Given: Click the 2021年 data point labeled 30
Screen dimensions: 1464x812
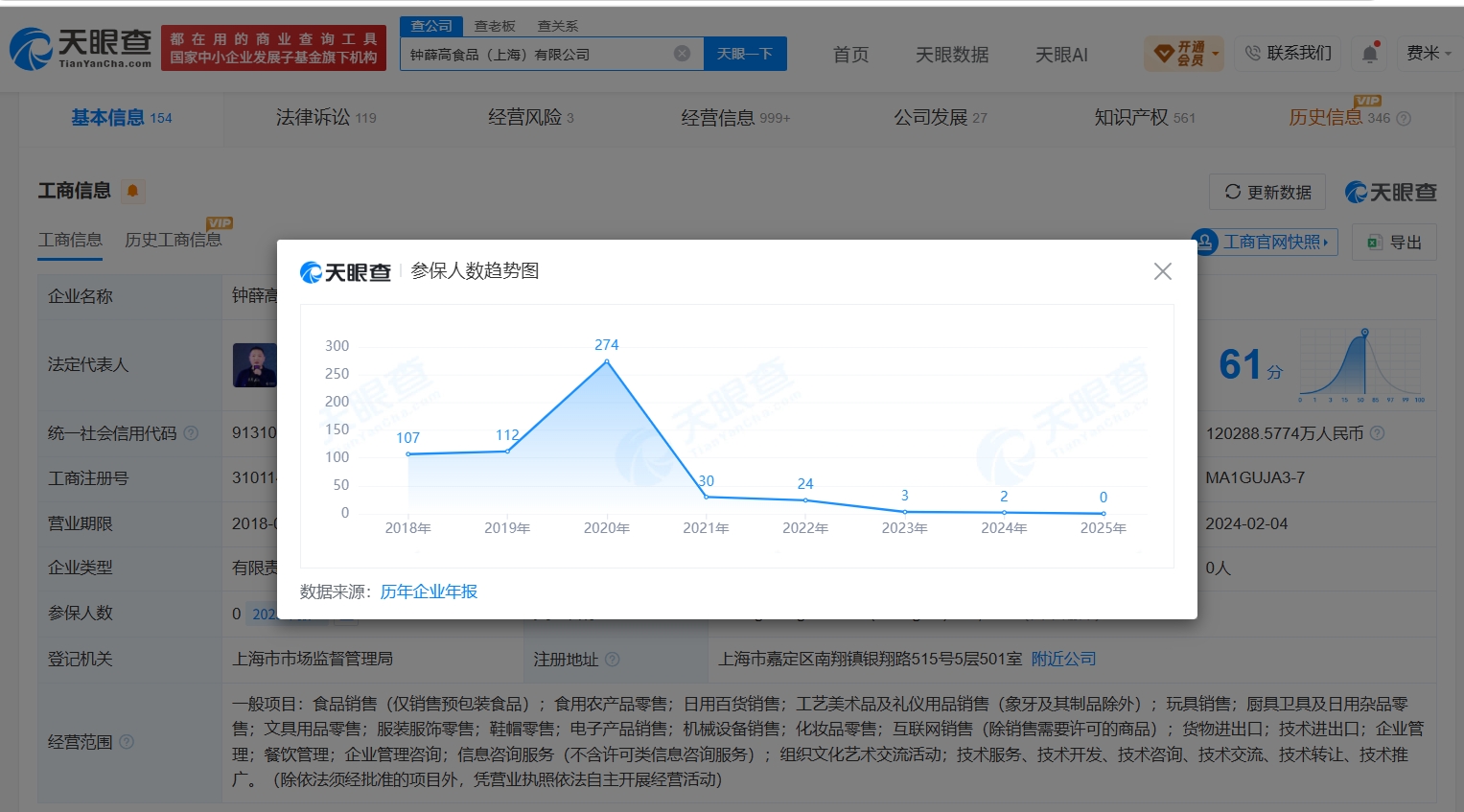Looking at the screenshot, I should [x=707, y=497].
